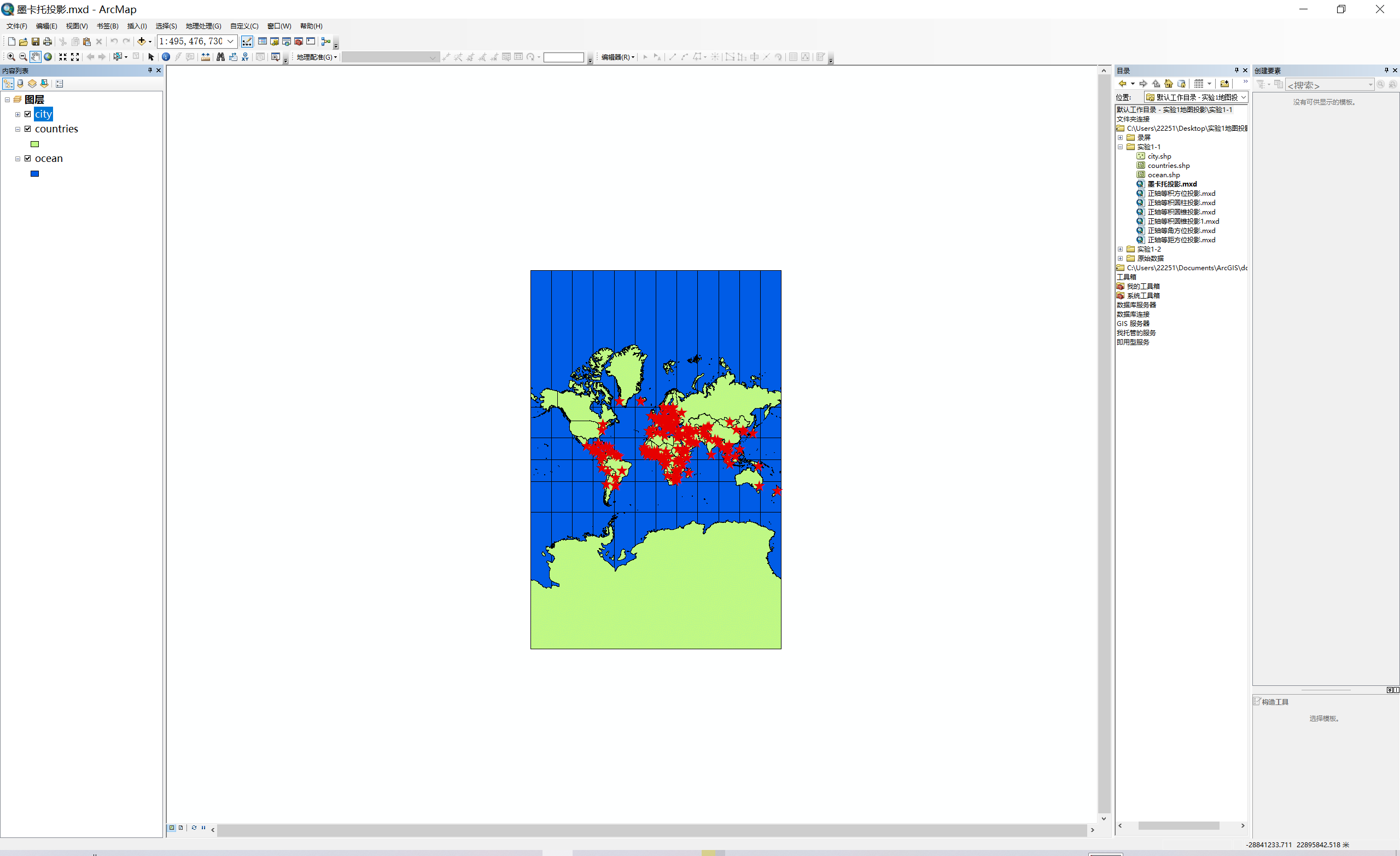This screenshot has height=856, width=1400.
Task: Open the map scale dropdown
Action: pyautogui.click(x=231, y=42)
